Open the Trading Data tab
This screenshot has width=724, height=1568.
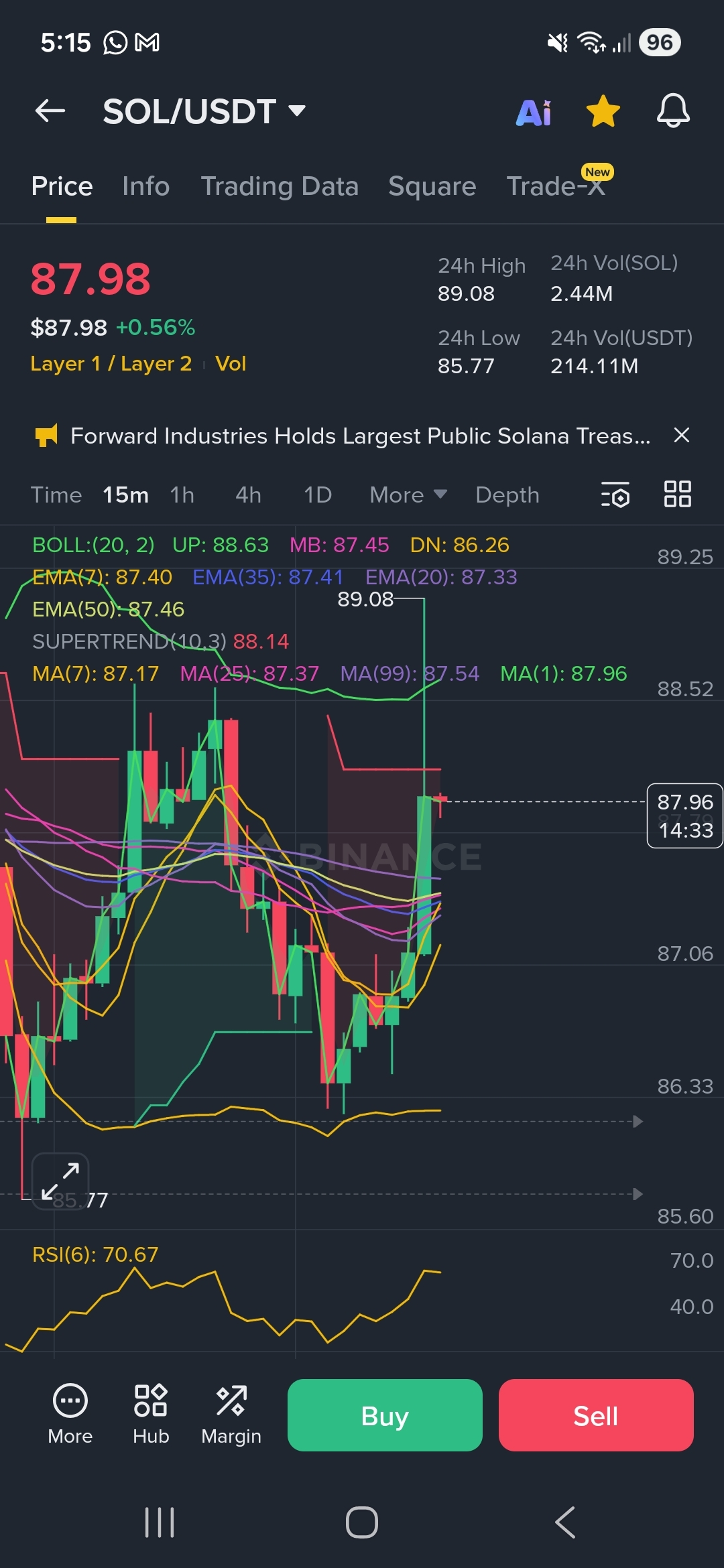click(280, 186)
